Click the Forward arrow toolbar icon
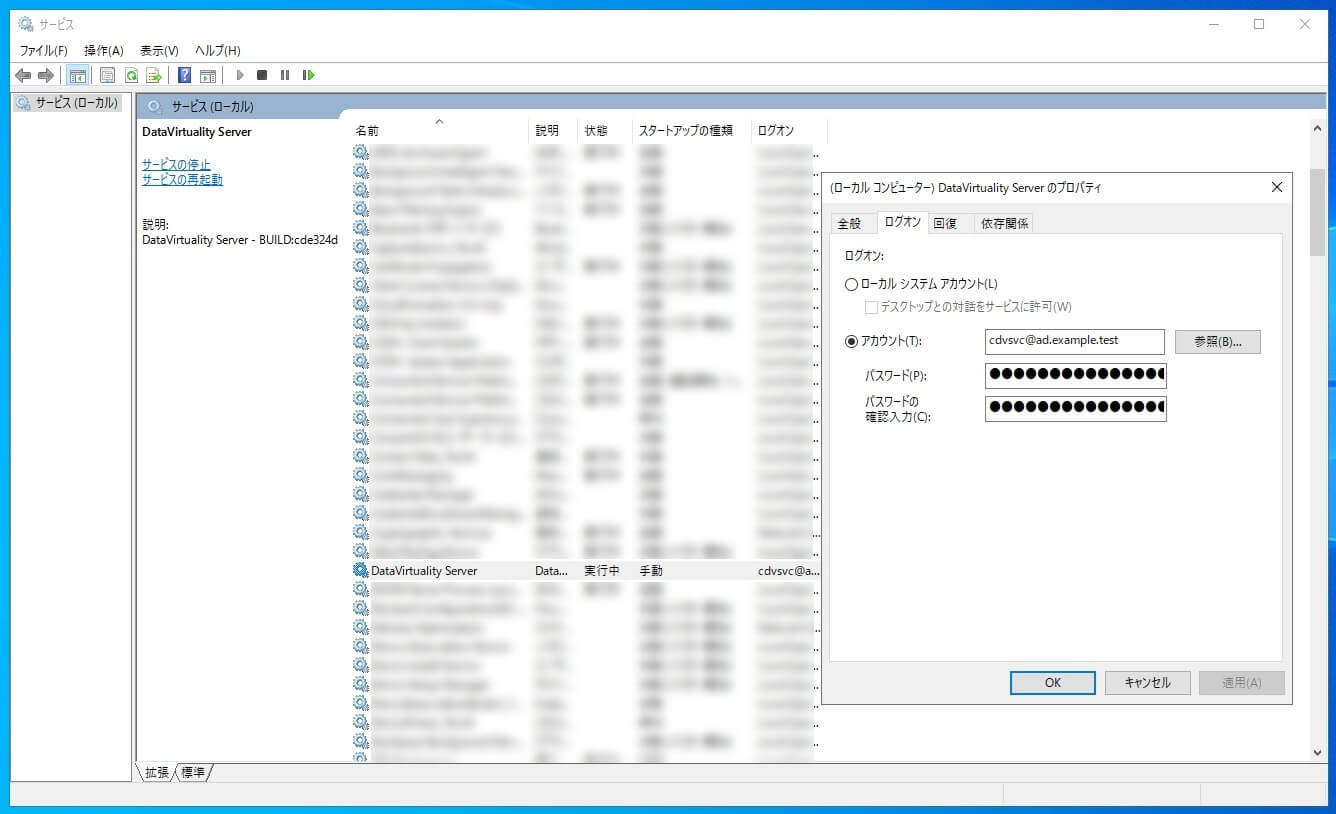The width and height of the screenshot is (1336, 814). (45, 75)
